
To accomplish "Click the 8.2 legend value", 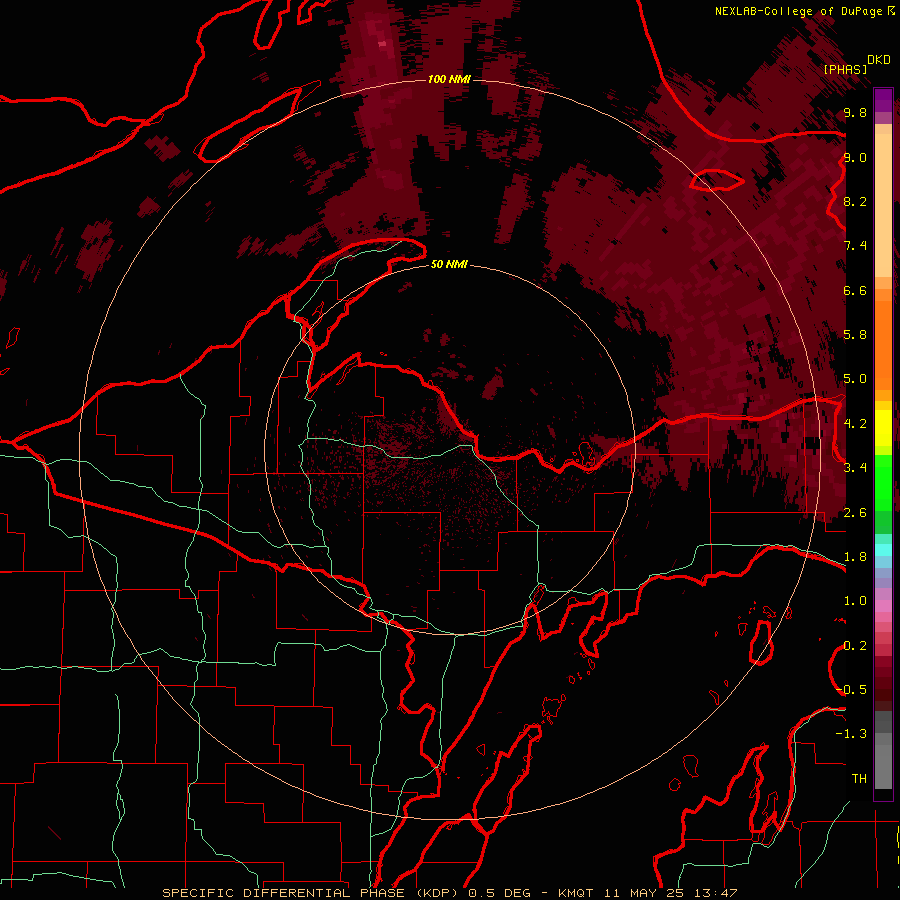I will [855, 201].
